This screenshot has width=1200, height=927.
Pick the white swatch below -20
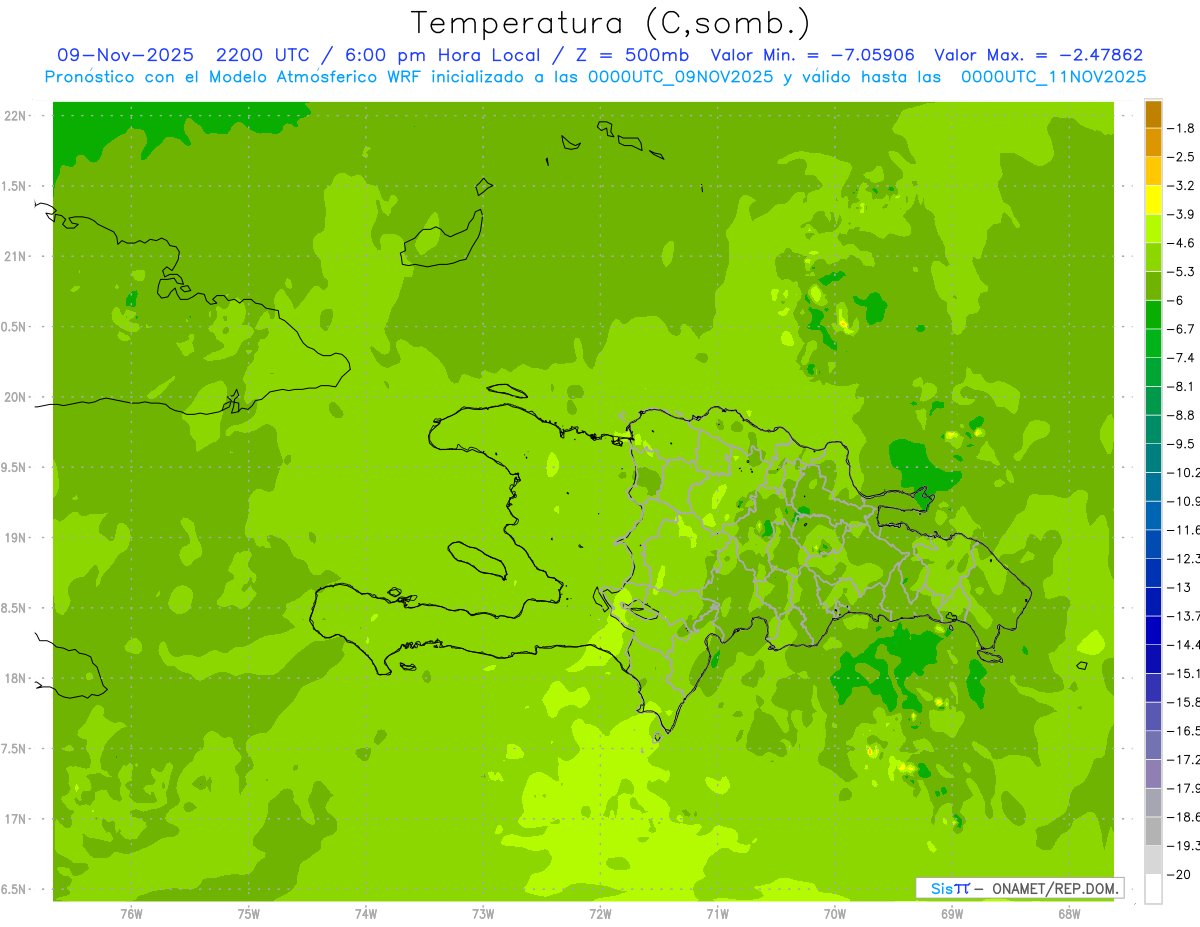point(1153,888)
